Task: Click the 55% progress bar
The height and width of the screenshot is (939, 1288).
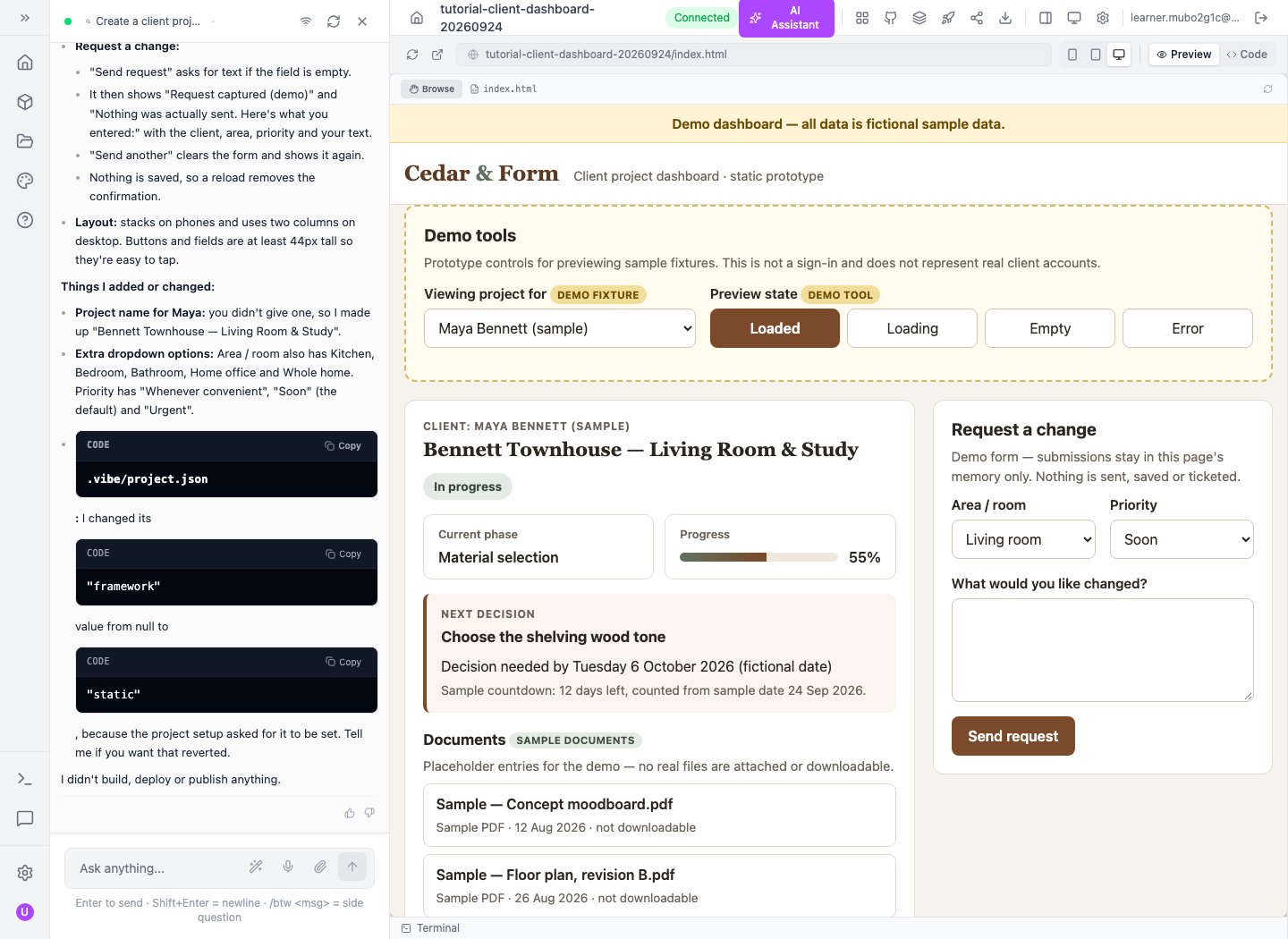Action: click(x=758, y=557)
